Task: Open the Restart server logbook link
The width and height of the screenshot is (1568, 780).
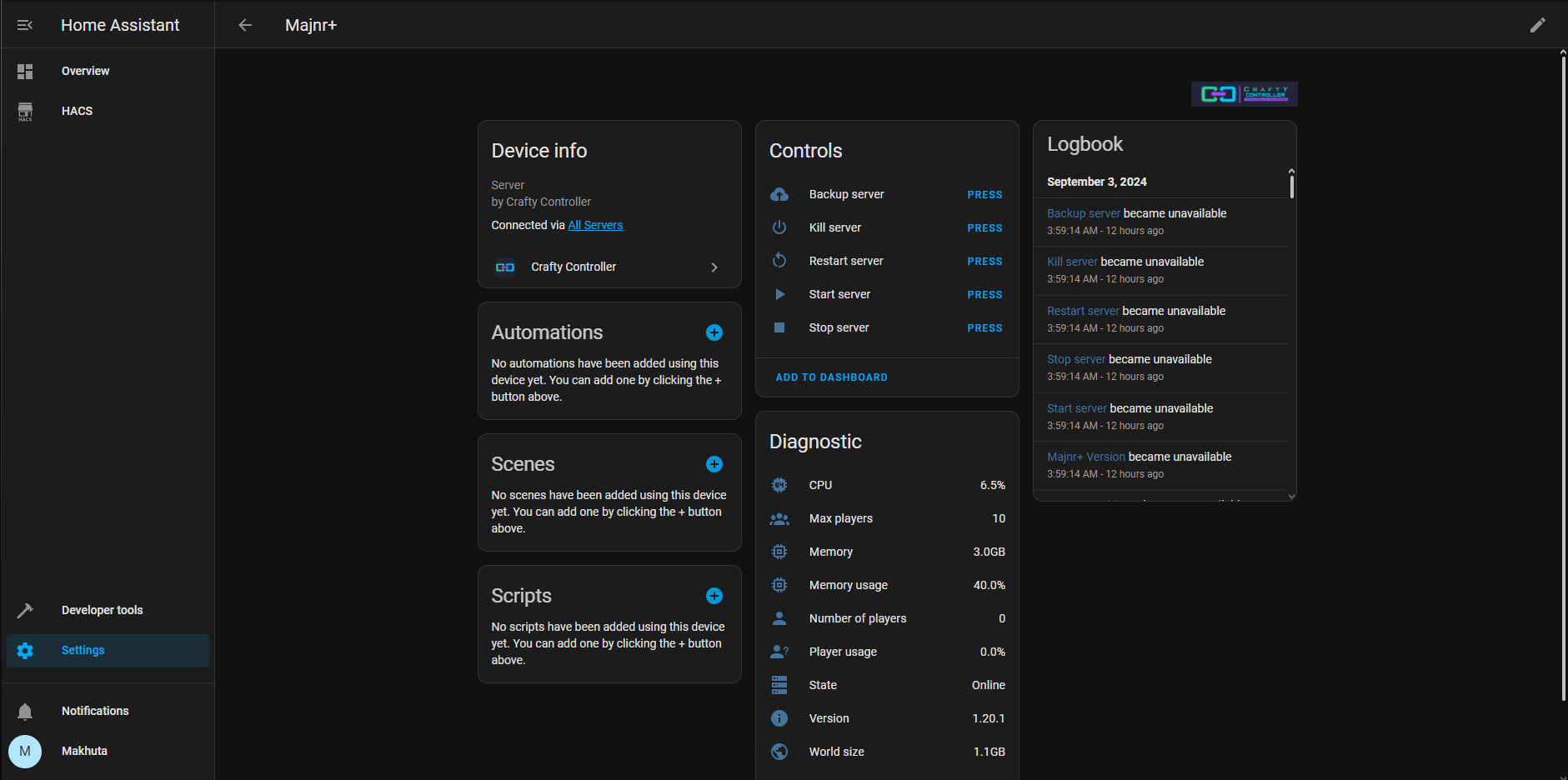Action: tap(1083, 312)
